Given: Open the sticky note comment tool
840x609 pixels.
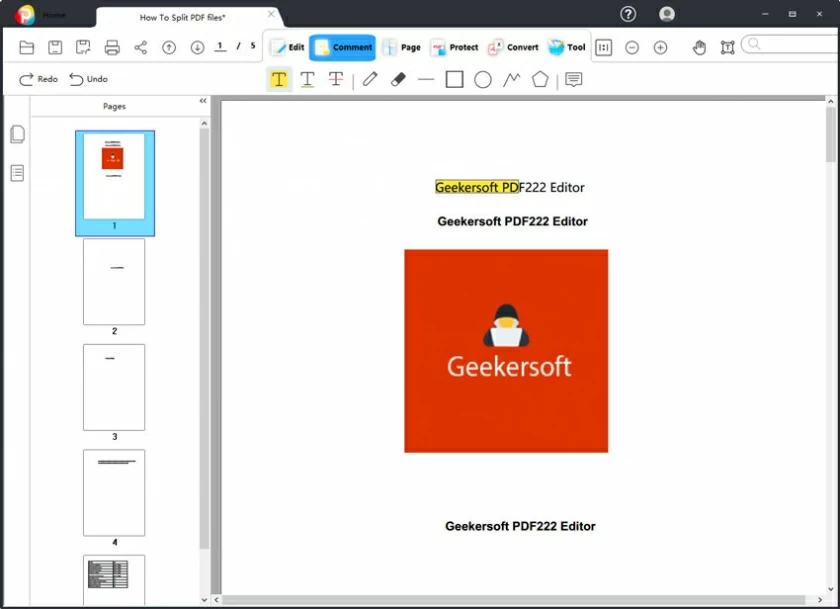Looking at the screenshot, I should pos(573,79).
